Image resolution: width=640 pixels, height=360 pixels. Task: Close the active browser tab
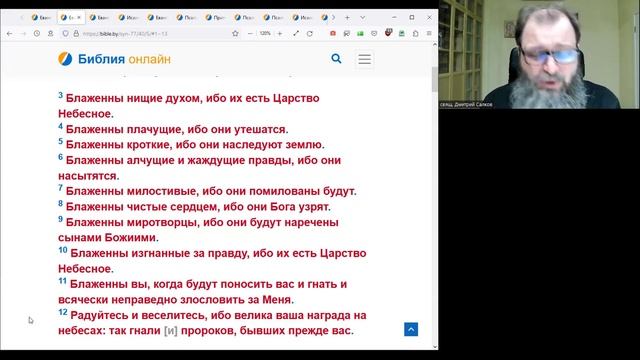[79, 18]
